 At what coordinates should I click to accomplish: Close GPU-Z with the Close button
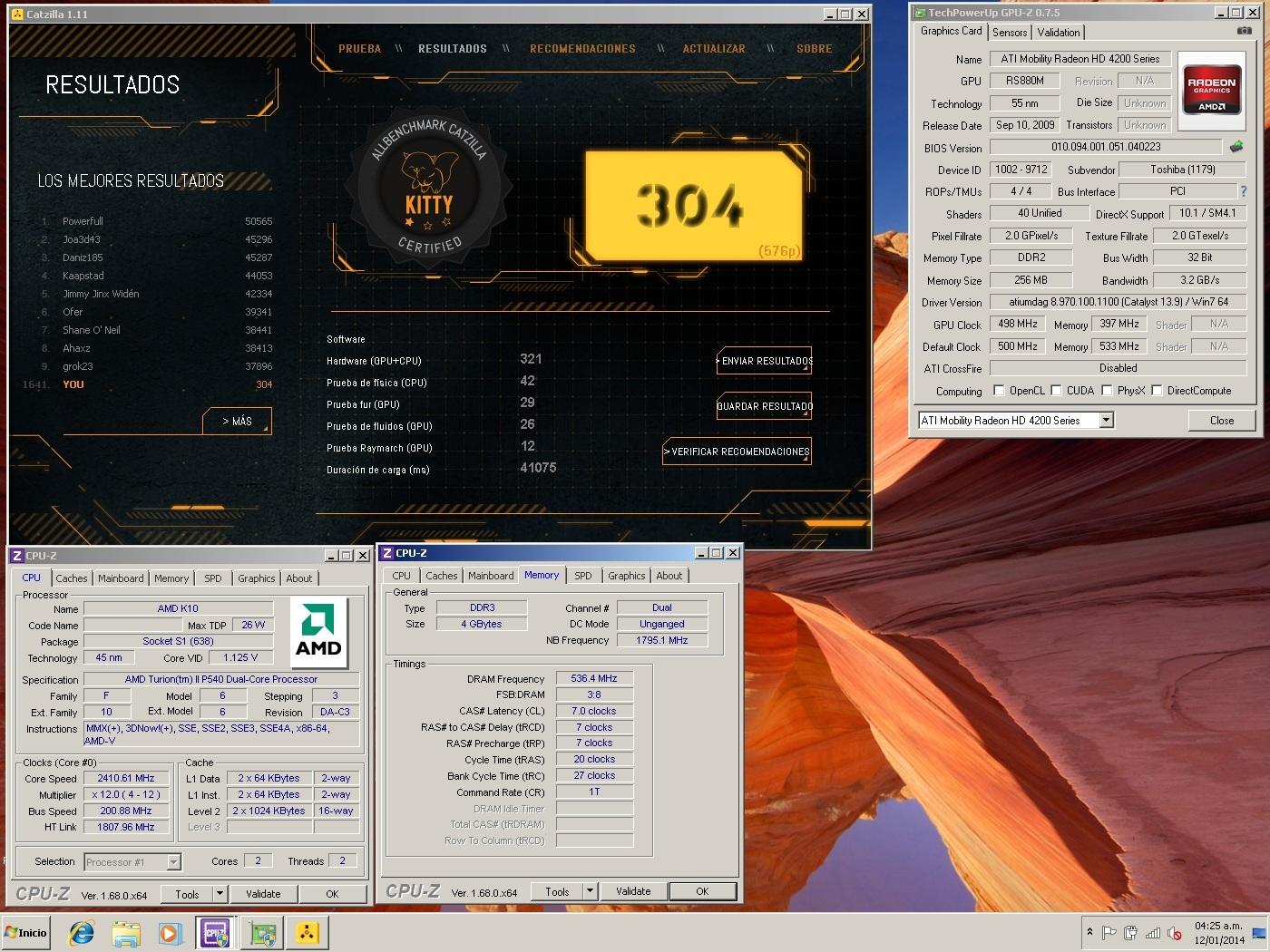(1222, 421)
